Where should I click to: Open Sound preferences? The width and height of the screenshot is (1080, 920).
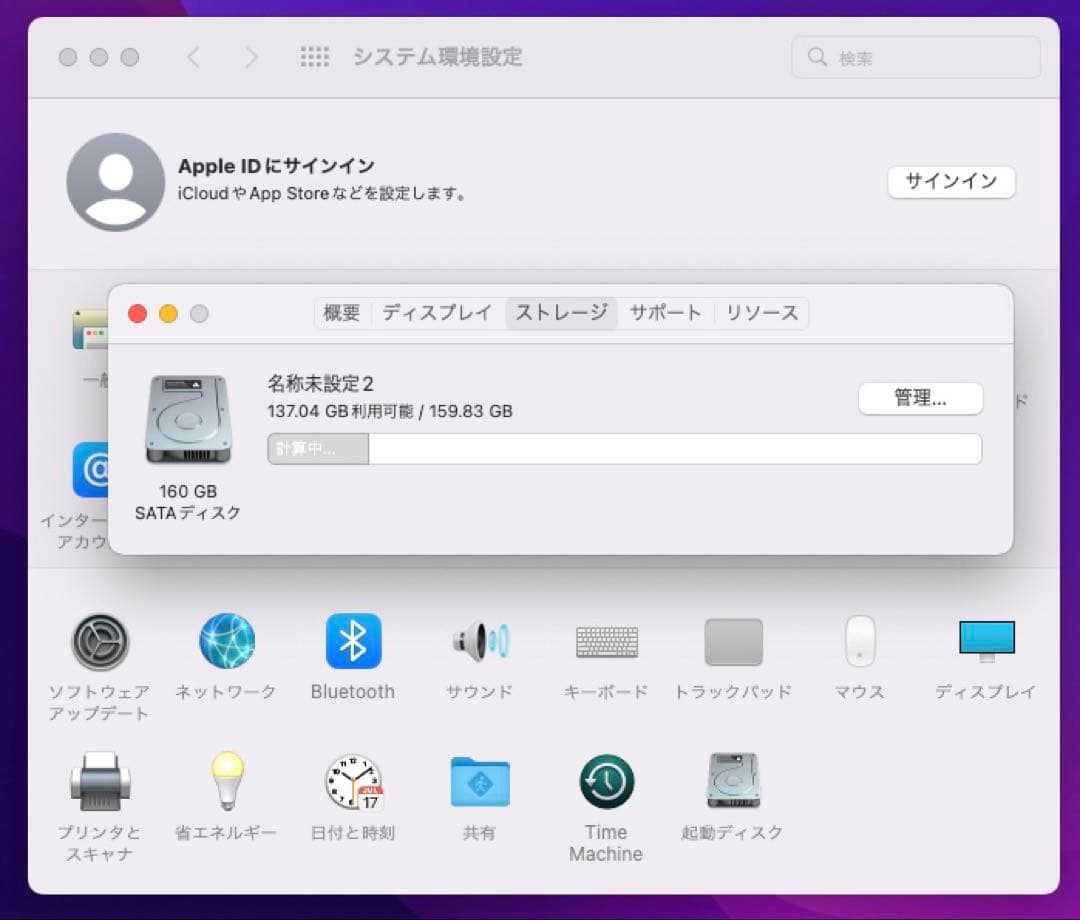tap(479, 643)
